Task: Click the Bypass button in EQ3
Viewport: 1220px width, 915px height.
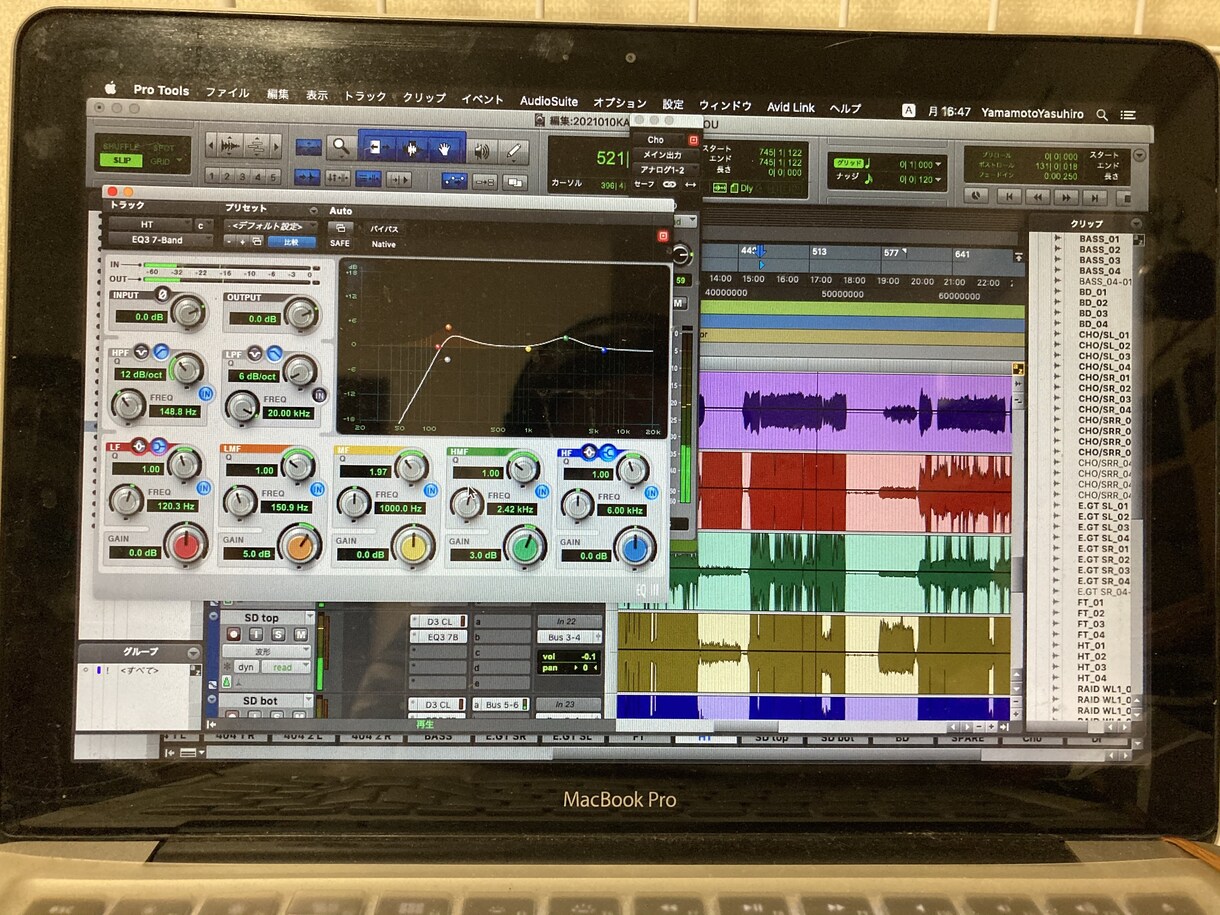Action: 385,229
